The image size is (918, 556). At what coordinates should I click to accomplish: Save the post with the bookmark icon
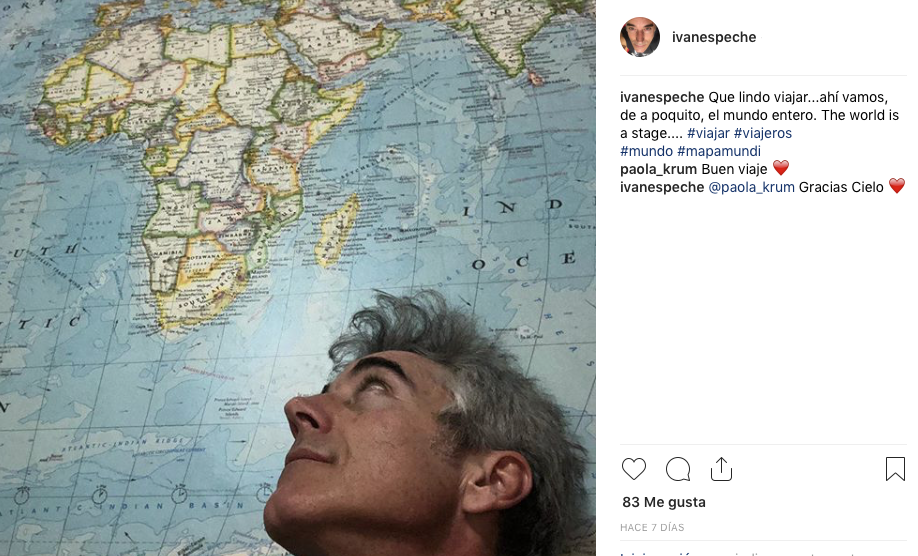895,469
